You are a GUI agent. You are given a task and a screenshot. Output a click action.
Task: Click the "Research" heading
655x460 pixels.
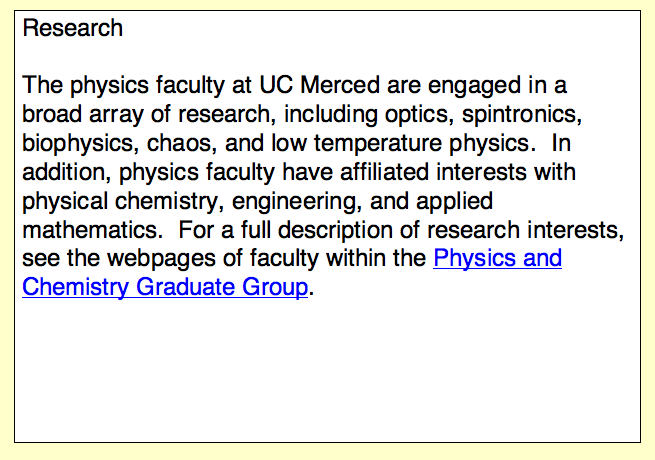pyautogui.click(x=73, y=28)
